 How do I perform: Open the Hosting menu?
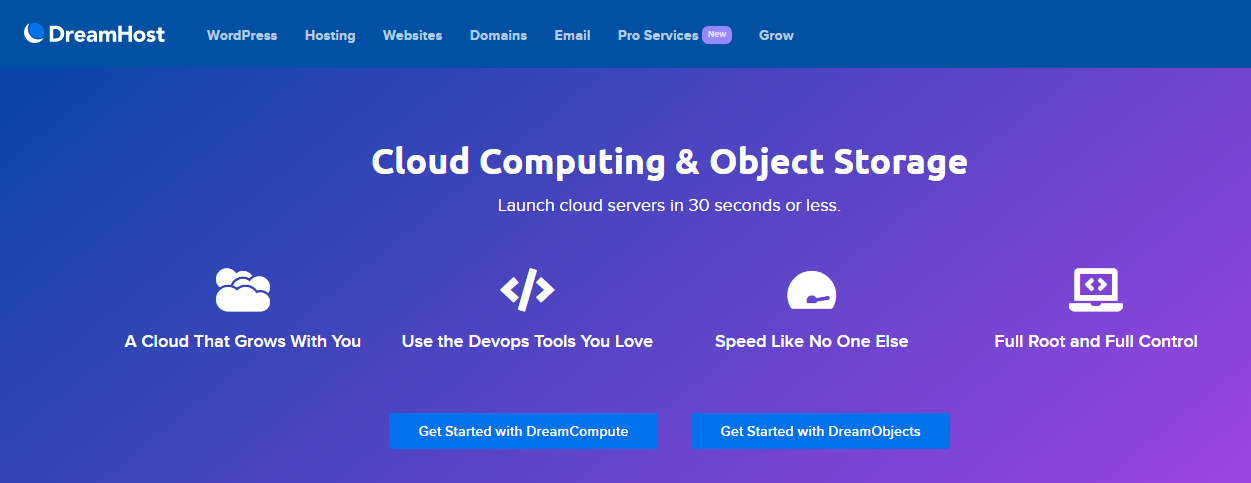[x=330, y=35]
